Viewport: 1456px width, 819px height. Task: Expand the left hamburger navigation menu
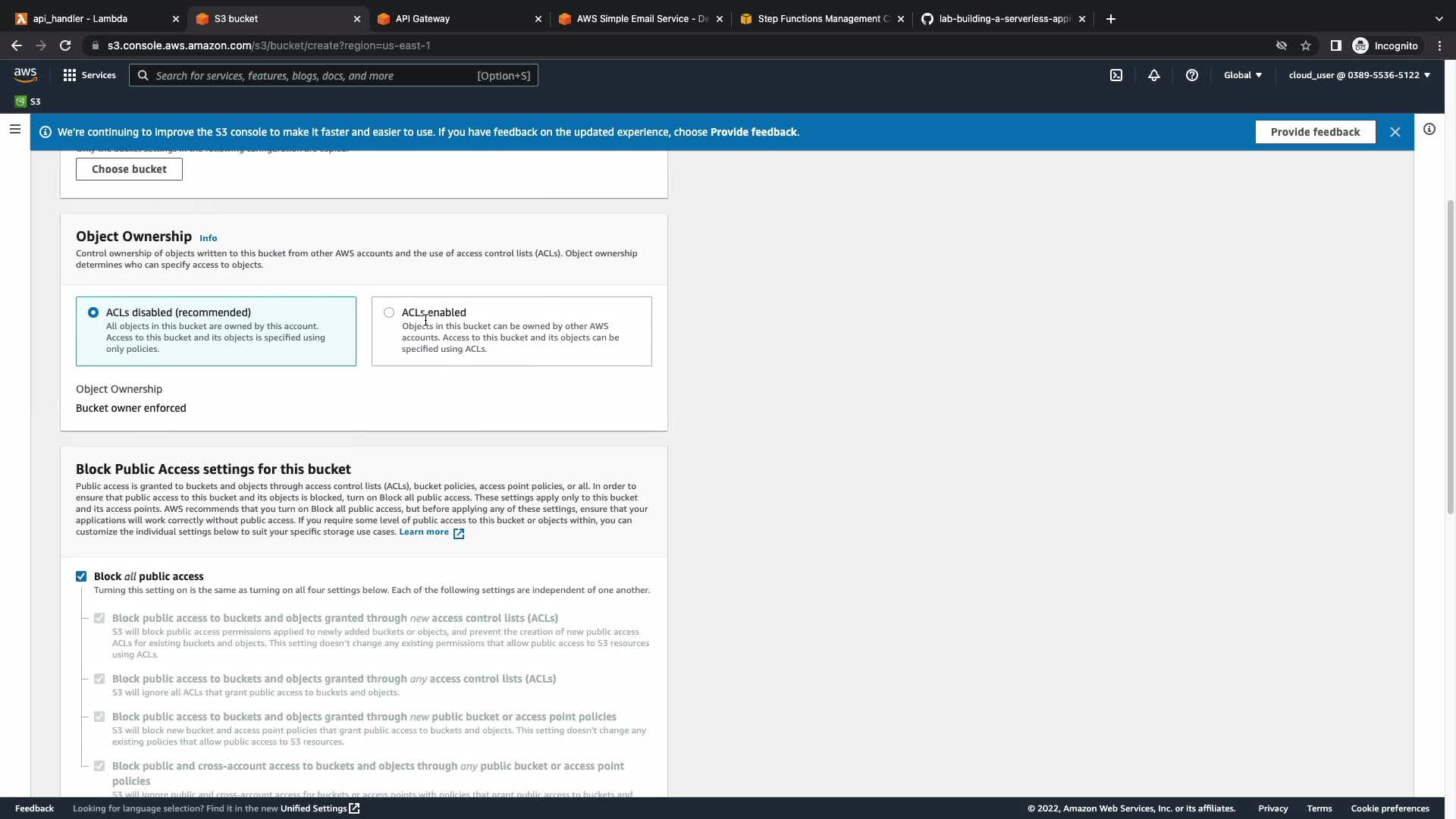[x=14, y=129]
